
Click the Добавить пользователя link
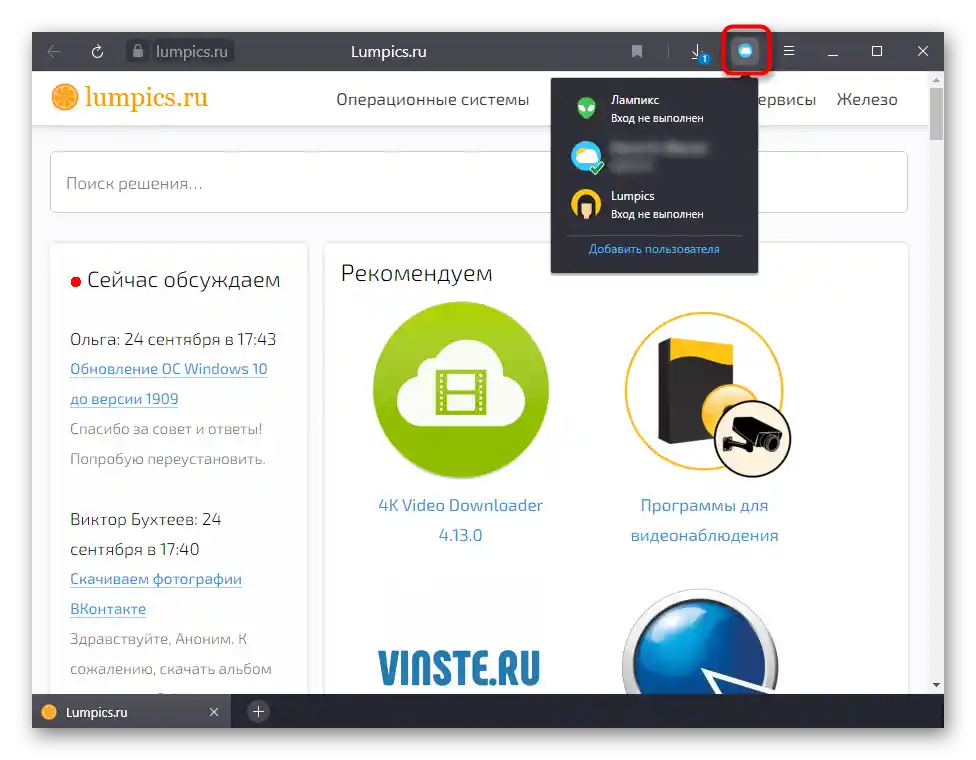click(653, 249)
